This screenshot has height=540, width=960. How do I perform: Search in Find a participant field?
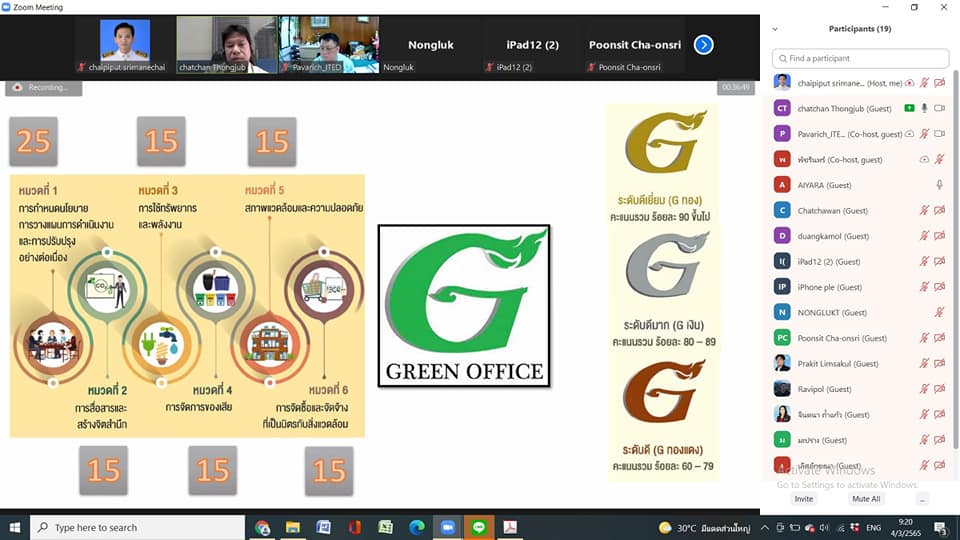coord(860,58)
